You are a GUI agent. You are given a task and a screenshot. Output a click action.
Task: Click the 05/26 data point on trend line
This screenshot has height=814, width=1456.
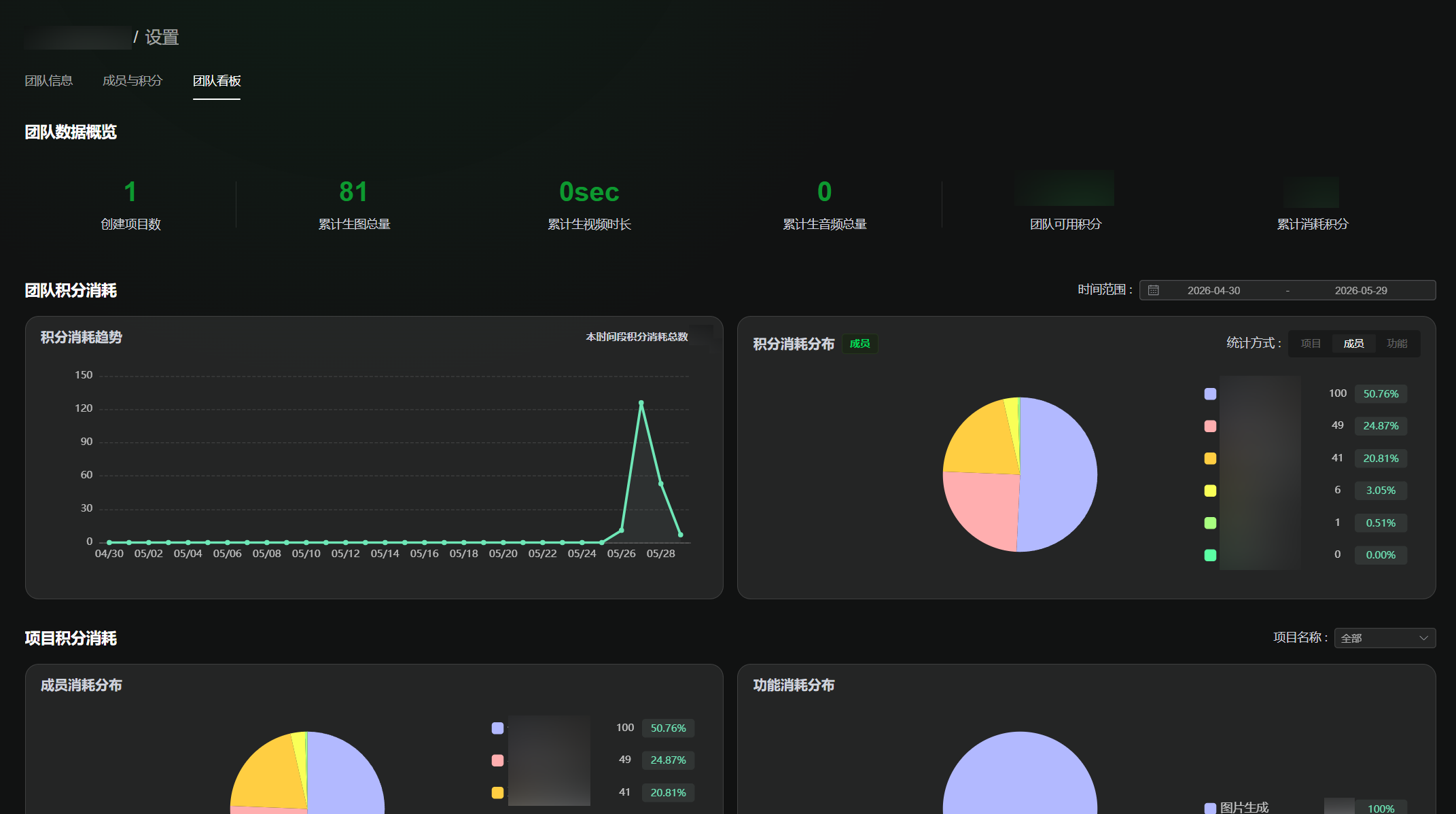coord(621,530)
